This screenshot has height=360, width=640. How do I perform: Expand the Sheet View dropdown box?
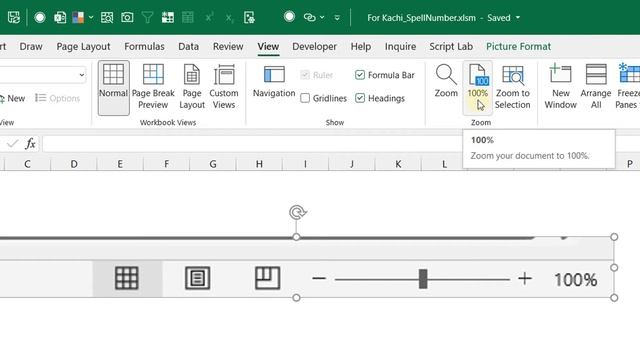tap(82, 75)
